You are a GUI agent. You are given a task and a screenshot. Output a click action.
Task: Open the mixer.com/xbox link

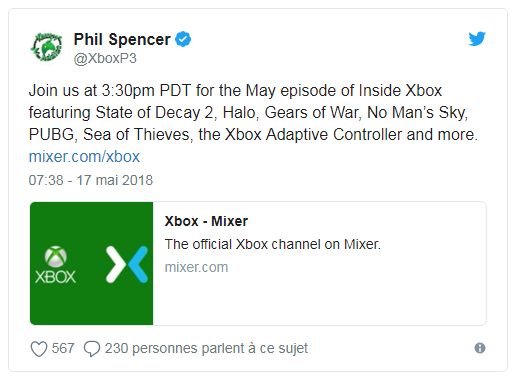point(84,156)
